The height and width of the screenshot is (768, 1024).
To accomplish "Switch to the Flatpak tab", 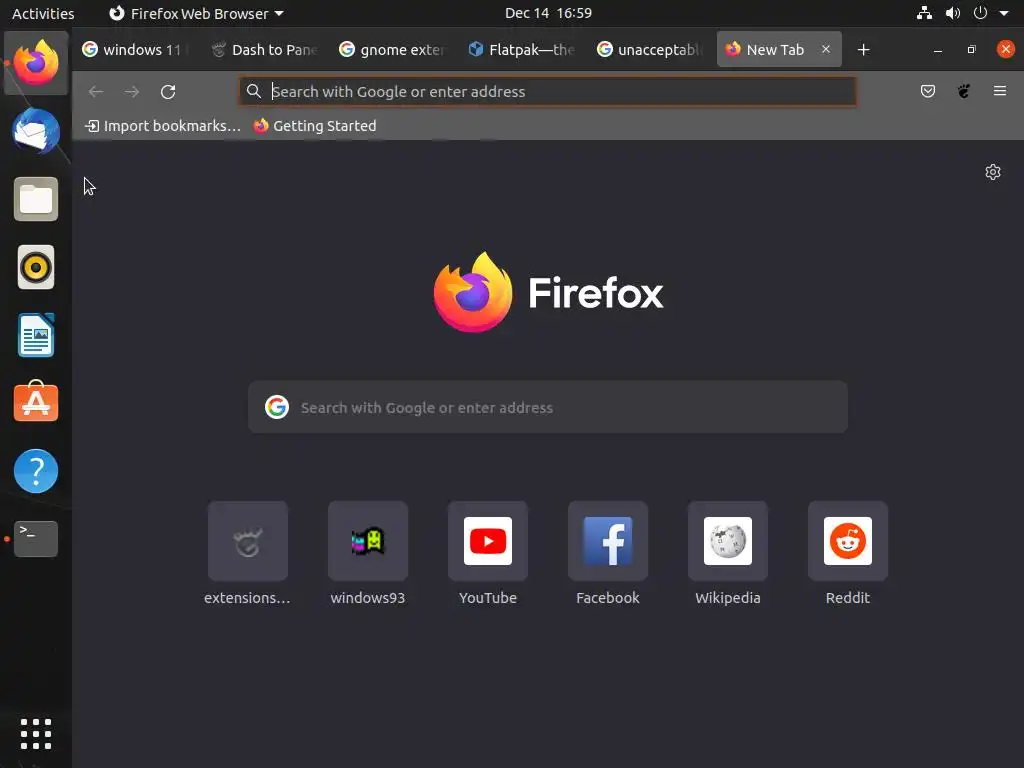I will [x=522, y=50].
